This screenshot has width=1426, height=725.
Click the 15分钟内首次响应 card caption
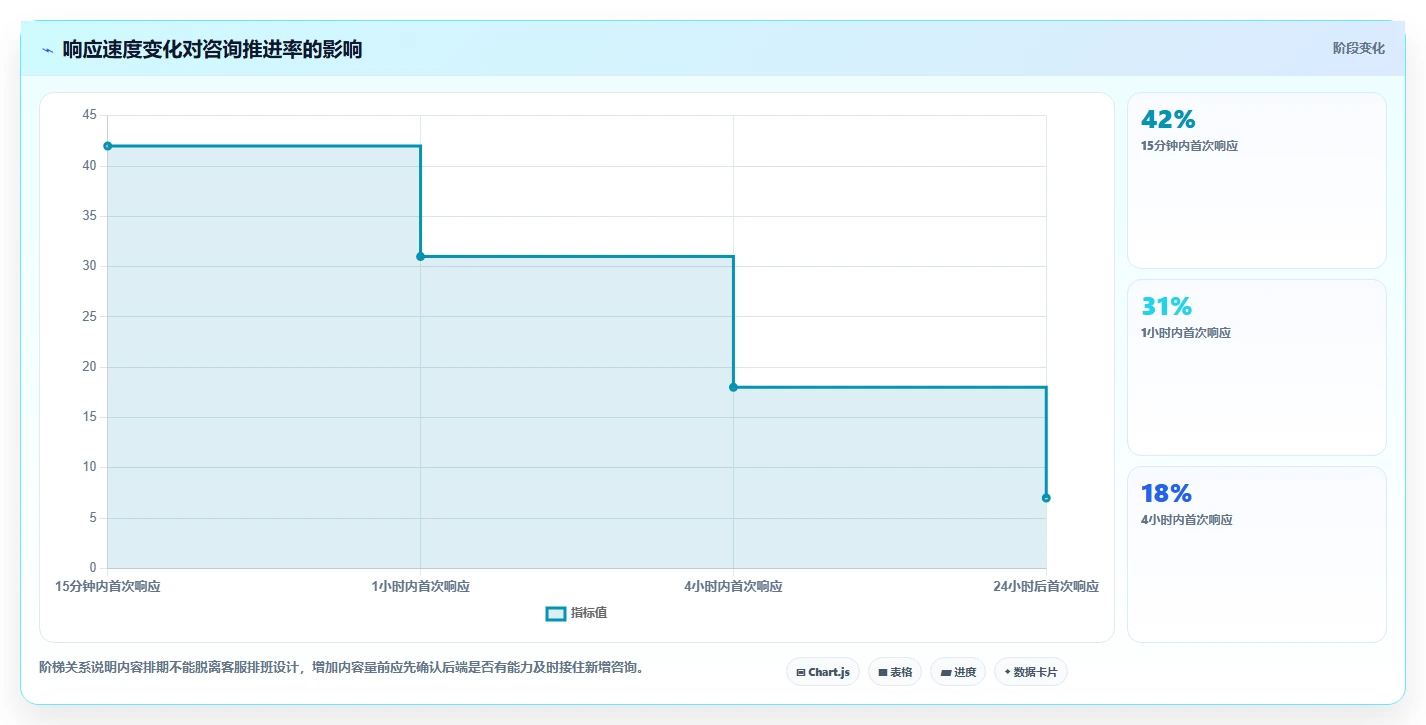click(x=1189, y=146)
